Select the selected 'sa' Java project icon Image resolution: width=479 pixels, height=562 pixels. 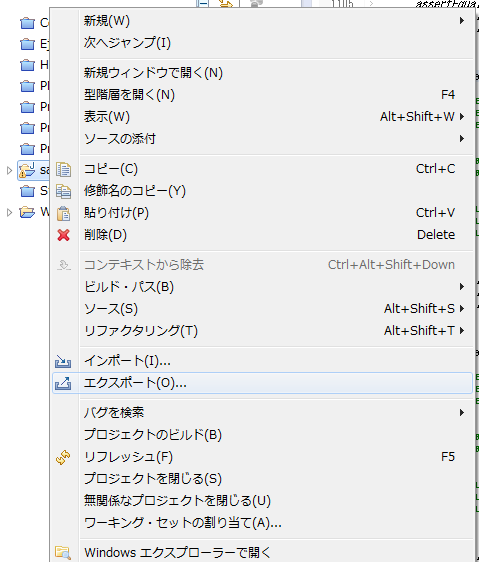coord(27,170)
